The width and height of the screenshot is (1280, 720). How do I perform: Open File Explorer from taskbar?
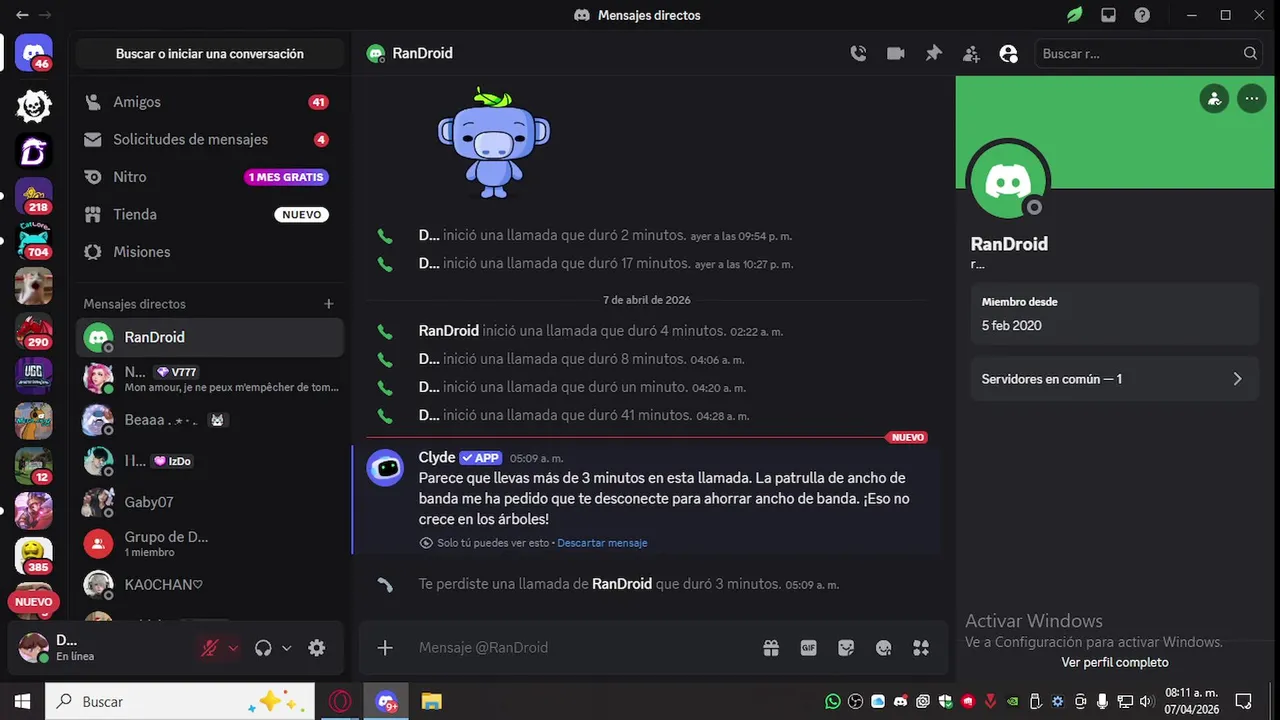pyautogui.click(x=431, y=702)
